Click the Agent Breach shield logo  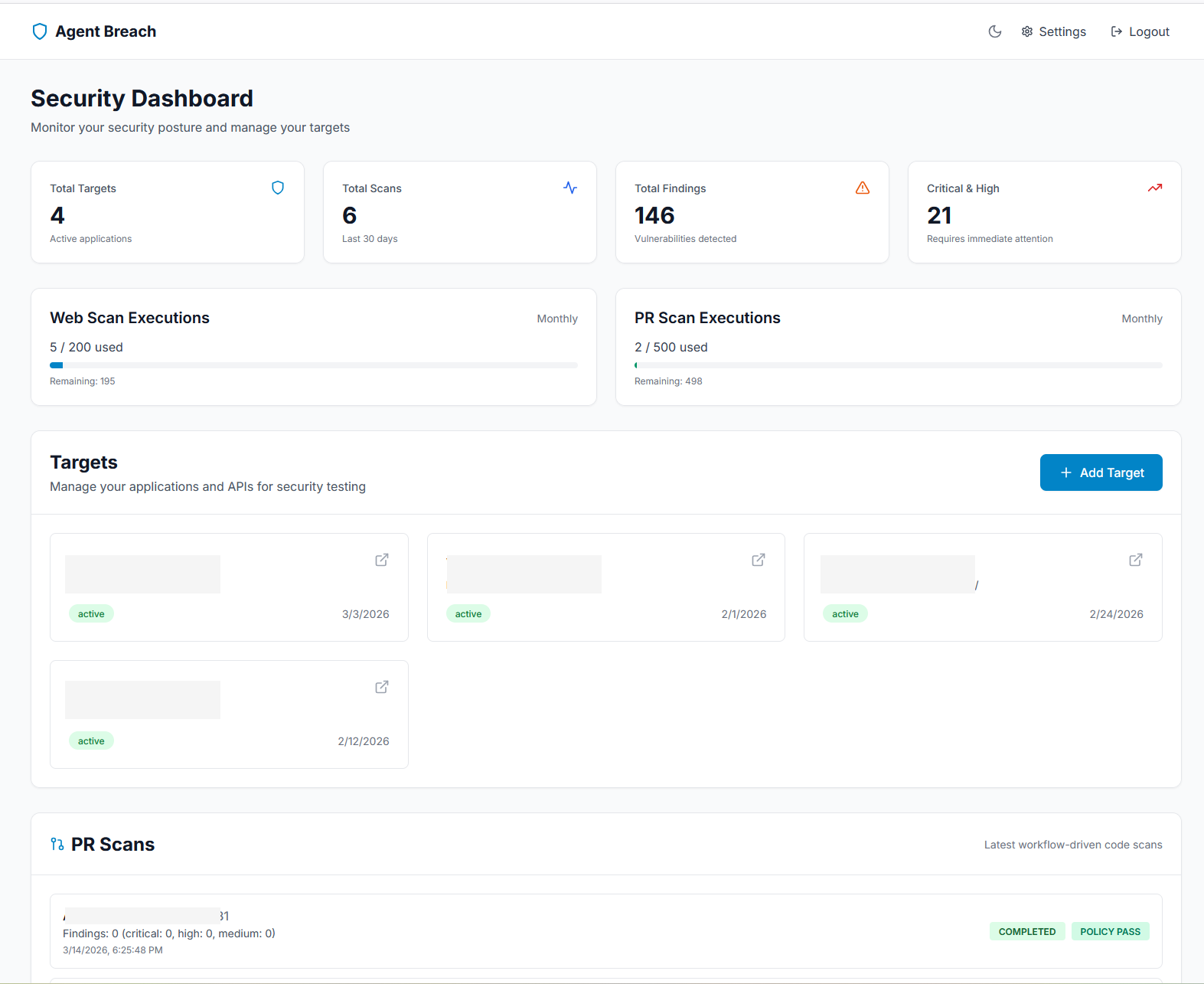click(40, 31)
